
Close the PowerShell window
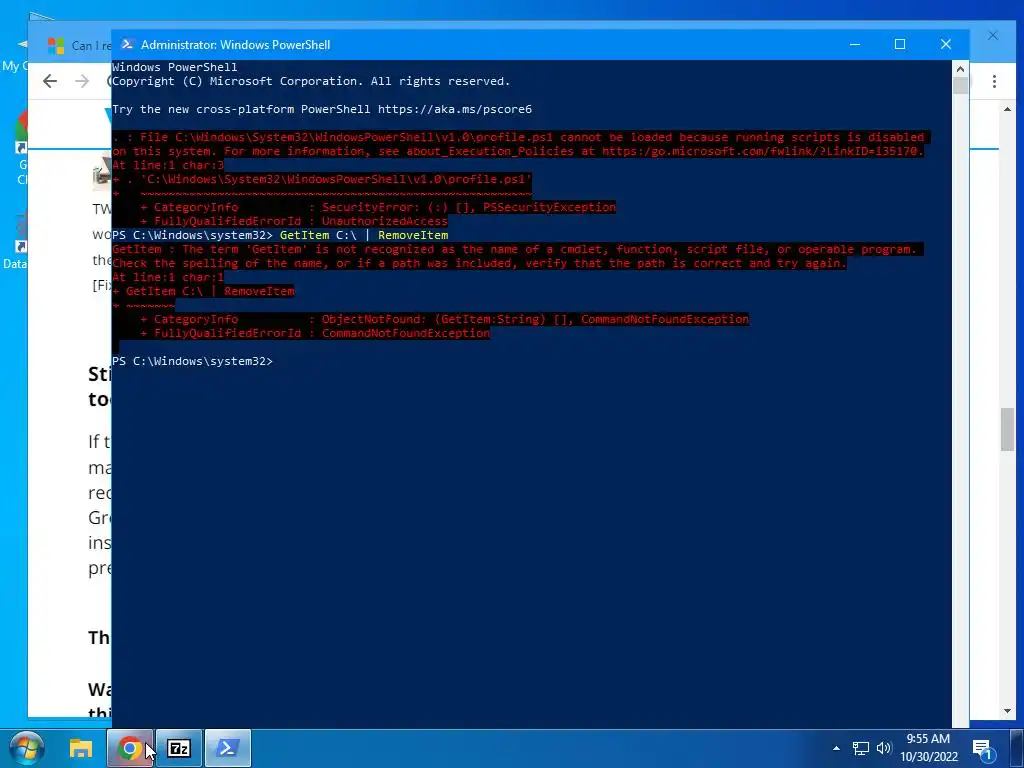[x=946, y=44]
